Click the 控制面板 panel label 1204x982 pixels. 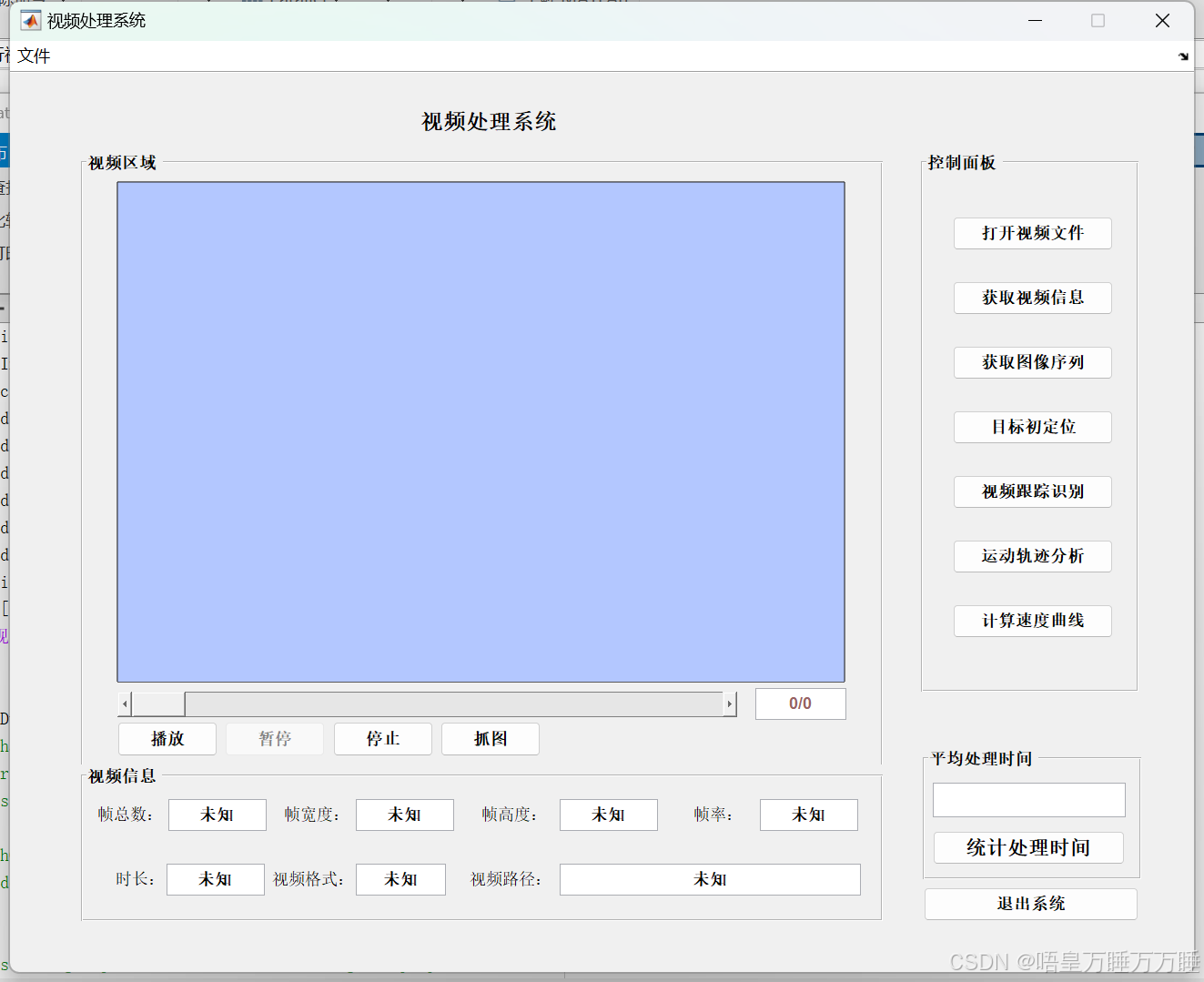pyautogui.click(x=962, y=163)
